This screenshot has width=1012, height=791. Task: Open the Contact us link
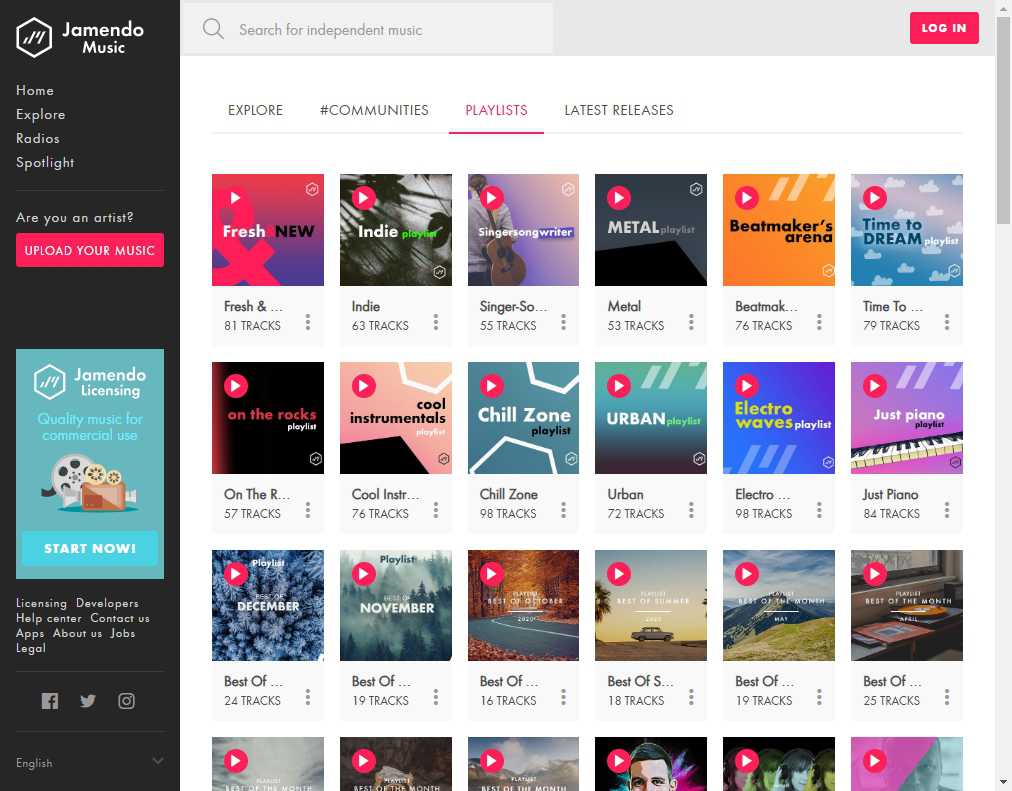120,618
